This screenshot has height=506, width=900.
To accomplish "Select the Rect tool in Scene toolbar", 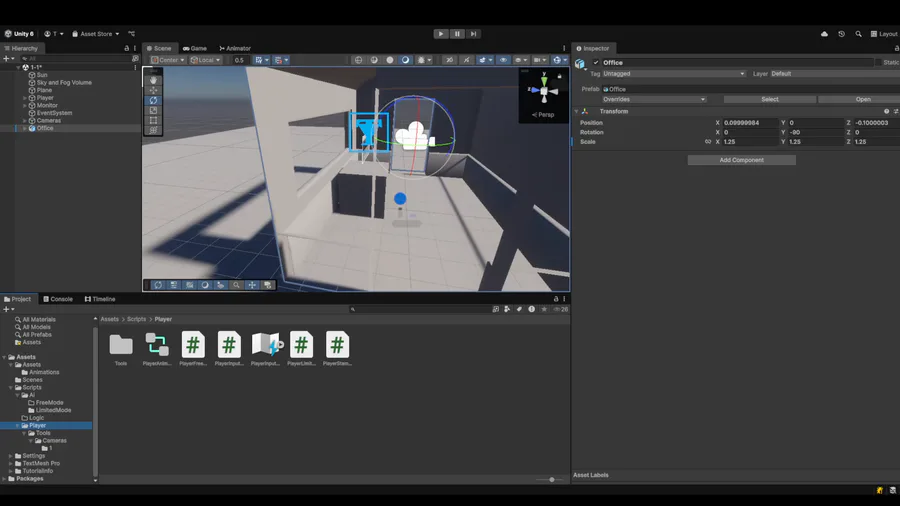I will 153,120.
